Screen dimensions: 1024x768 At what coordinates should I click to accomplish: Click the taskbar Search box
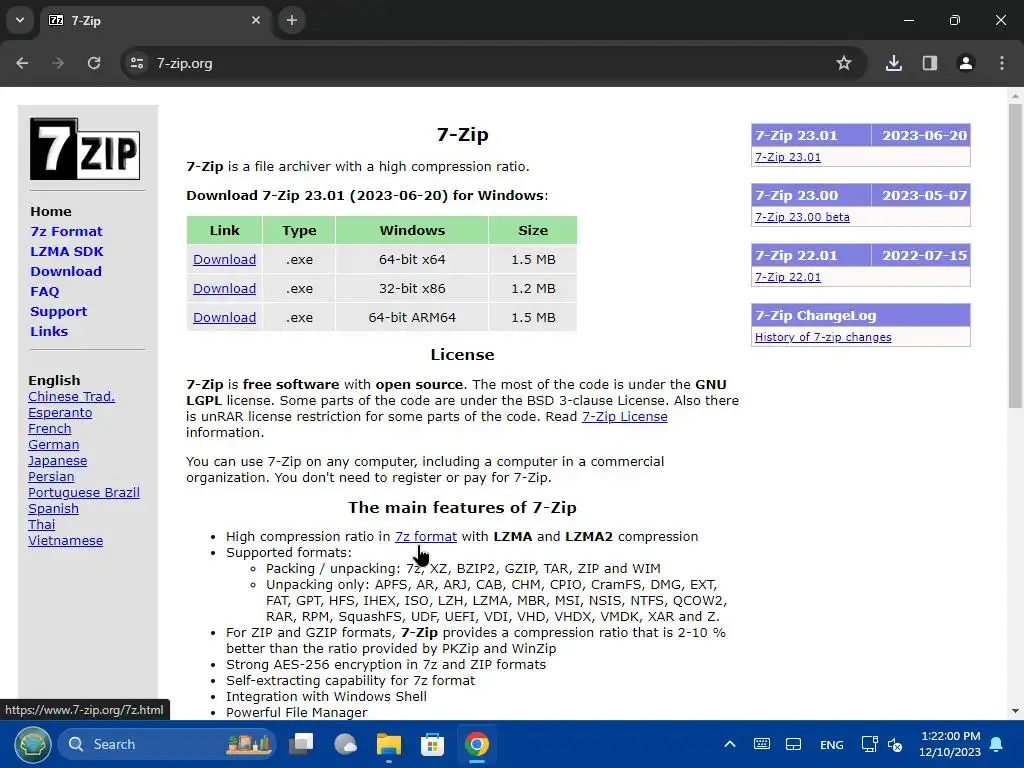coord(167,744)
